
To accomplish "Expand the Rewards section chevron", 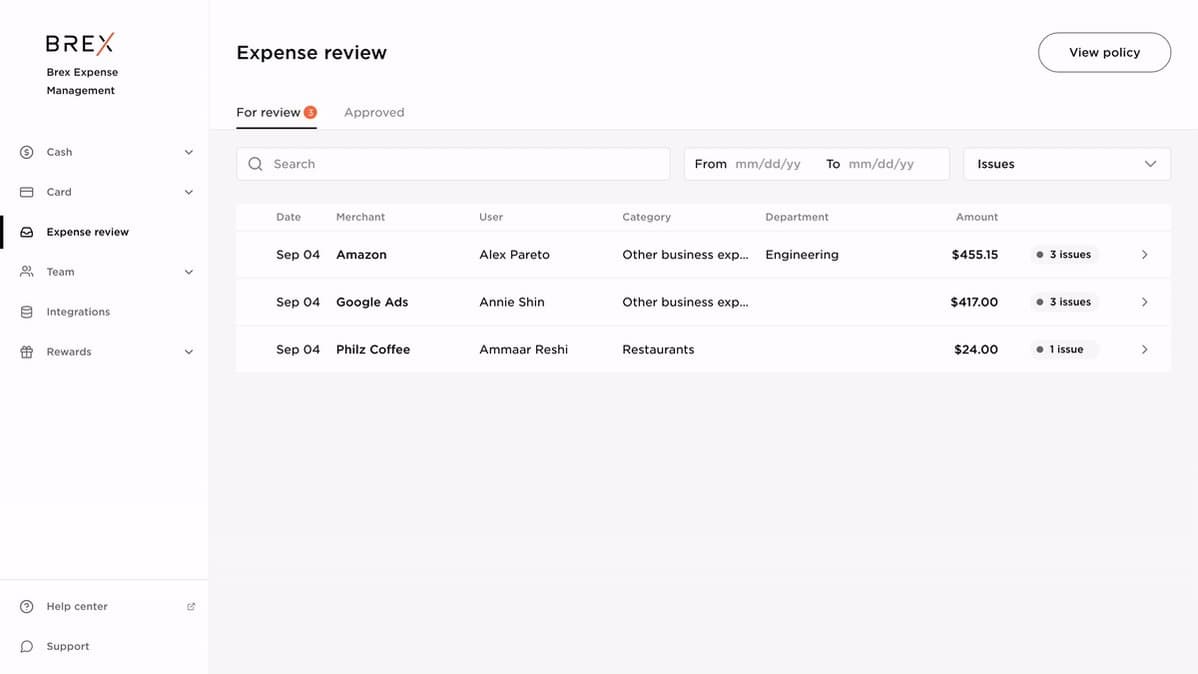I will click(188, 352).
